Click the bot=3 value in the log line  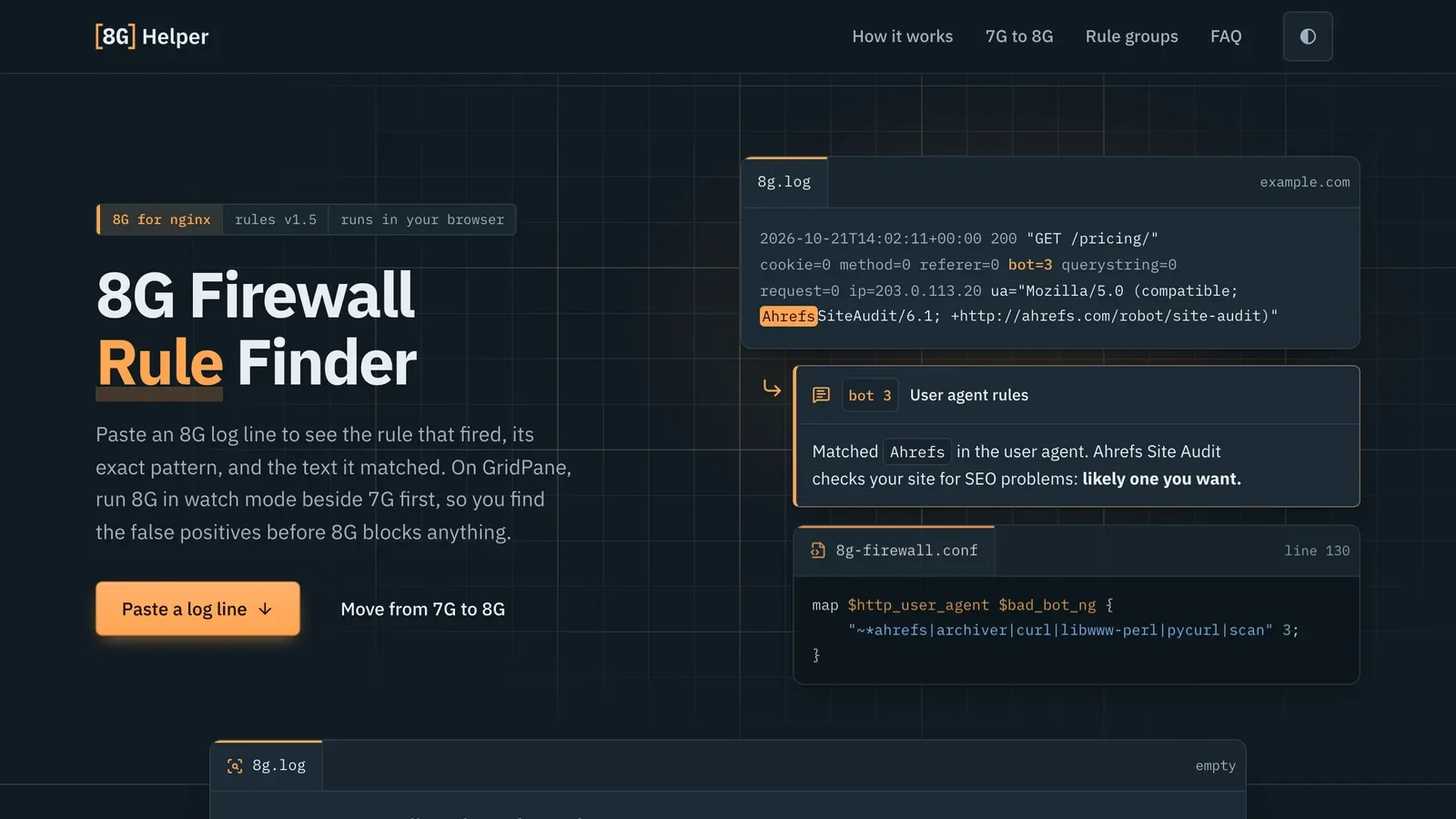click(x=1030, y=265)
